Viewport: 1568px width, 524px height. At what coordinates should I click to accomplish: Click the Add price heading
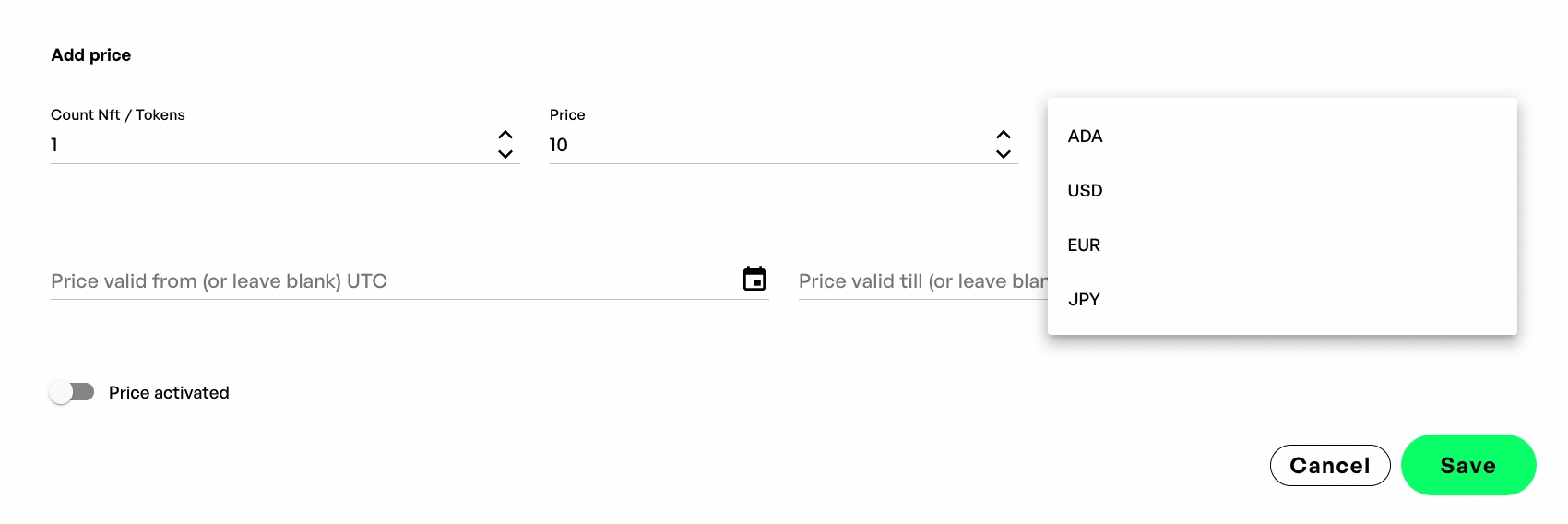[x=91, y=55]
